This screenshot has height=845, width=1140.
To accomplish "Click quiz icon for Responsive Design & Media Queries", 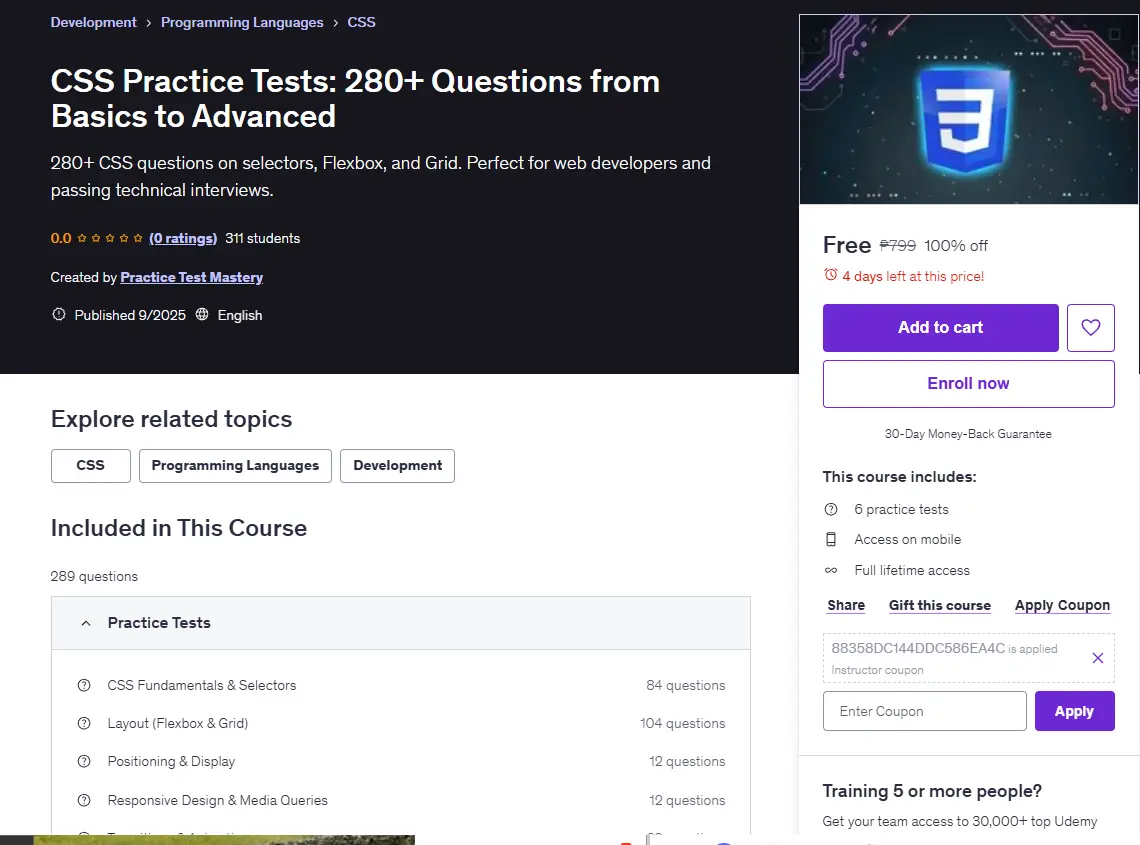I will coord(84,800).
